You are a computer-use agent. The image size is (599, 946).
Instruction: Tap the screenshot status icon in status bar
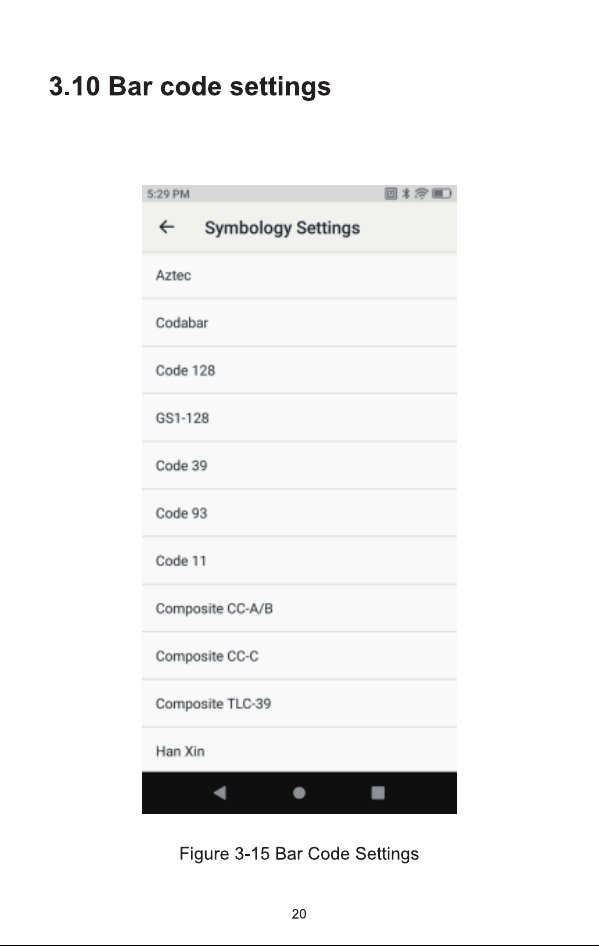[x=391, y=194]
